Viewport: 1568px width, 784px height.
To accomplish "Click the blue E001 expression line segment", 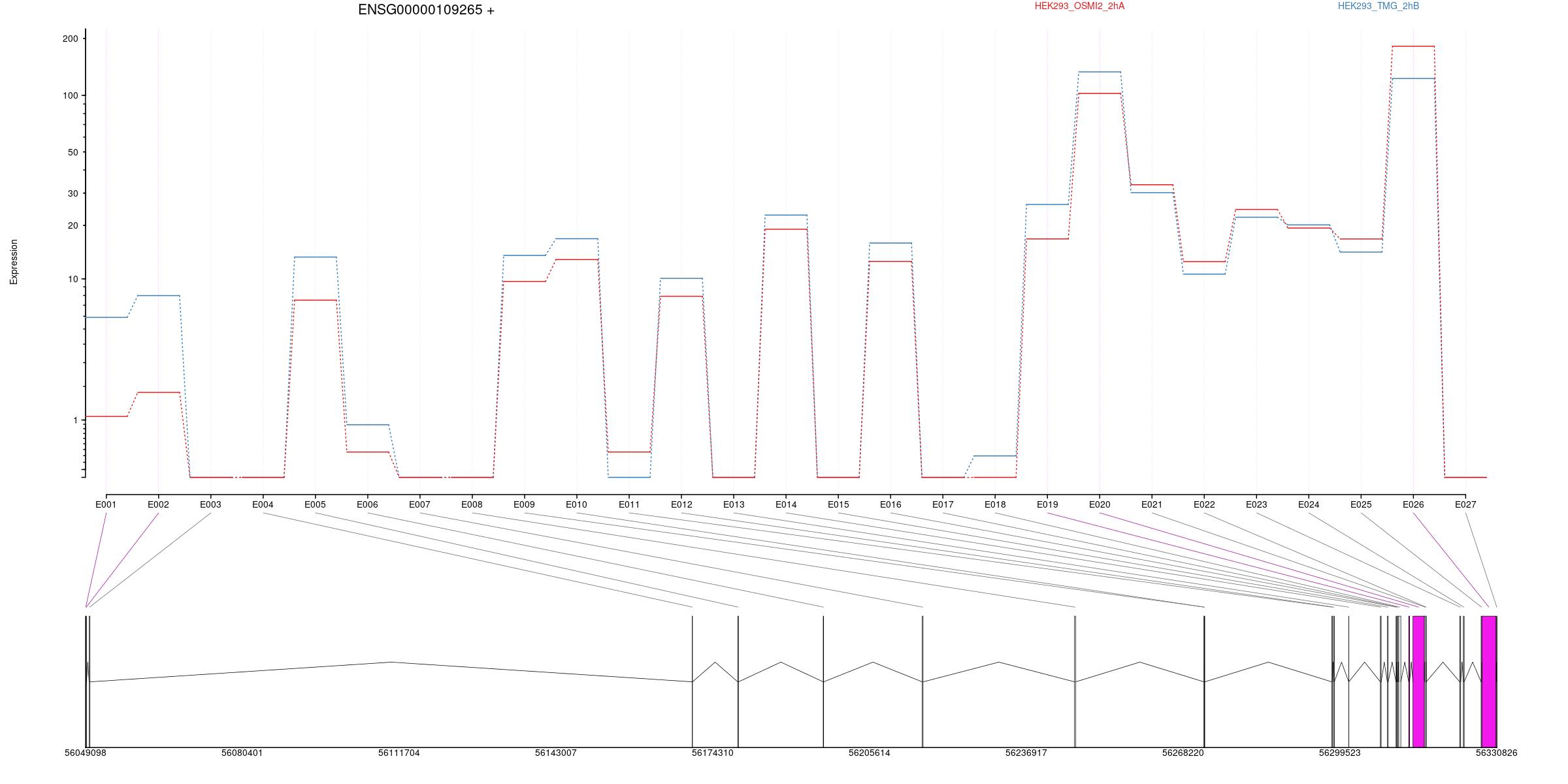I will [106, 317].
